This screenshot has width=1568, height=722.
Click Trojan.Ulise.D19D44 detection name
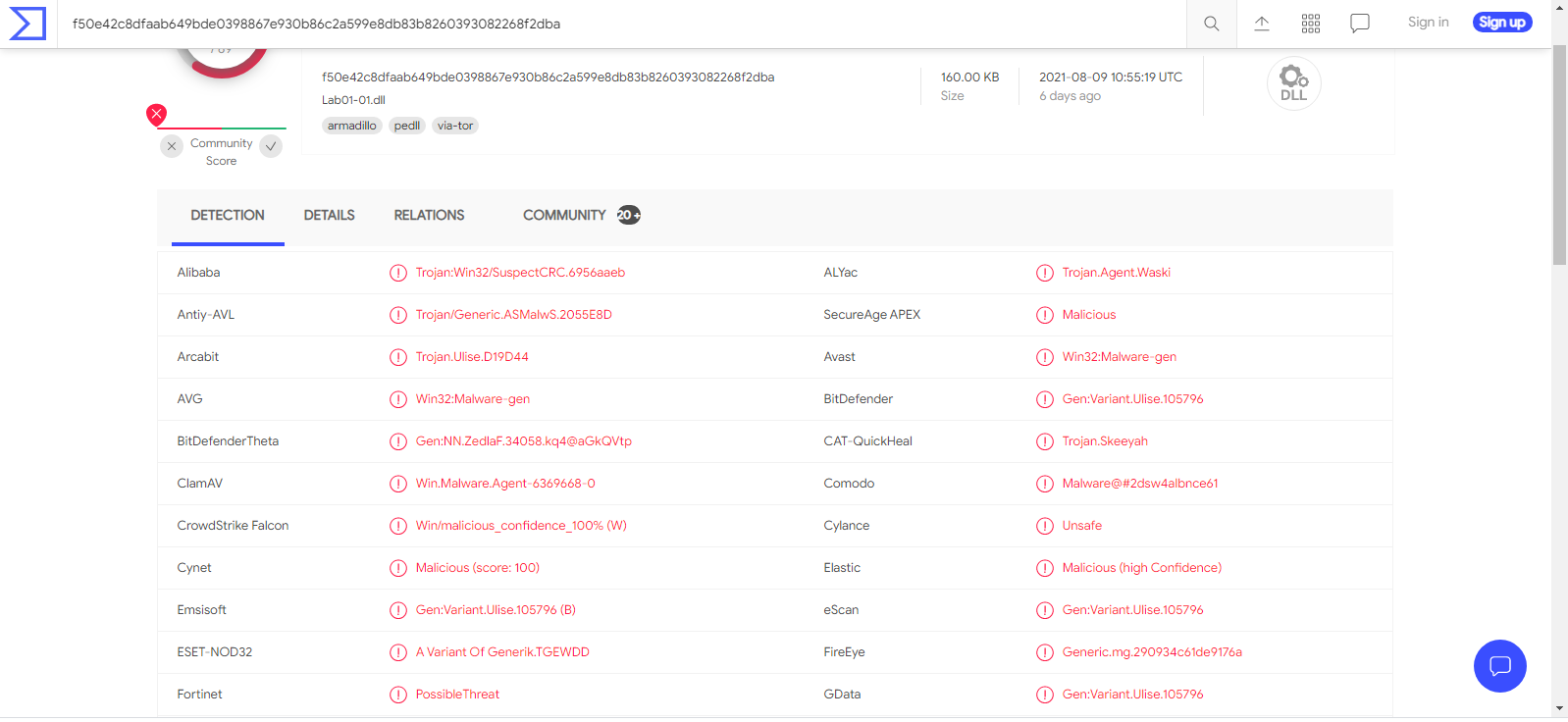click(x=472, y=357)
